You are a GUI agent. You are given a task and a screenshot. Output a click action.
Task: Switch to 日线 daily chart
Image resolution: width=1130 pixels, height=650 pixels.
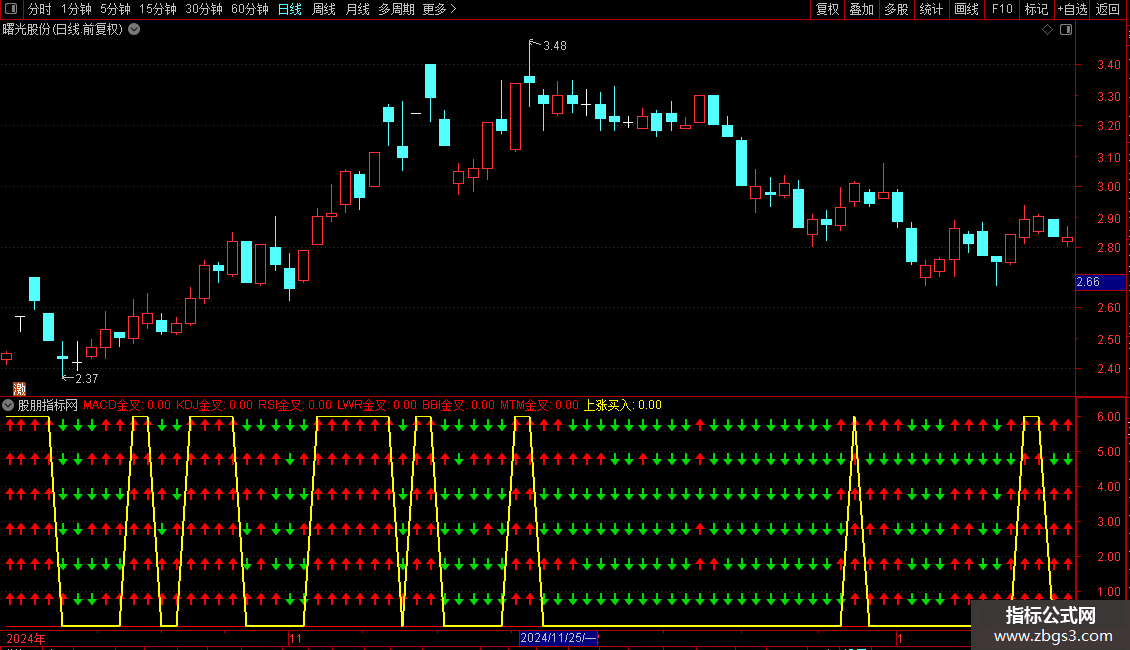(290, 9)
